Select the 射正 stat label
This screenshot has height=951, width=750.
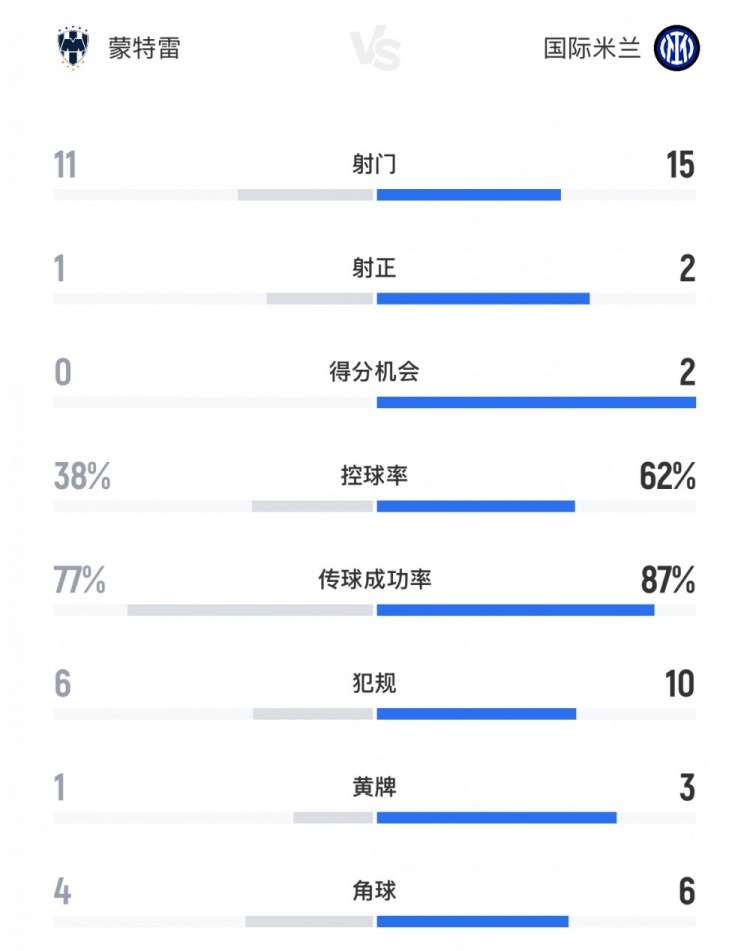tap(374, 268)
